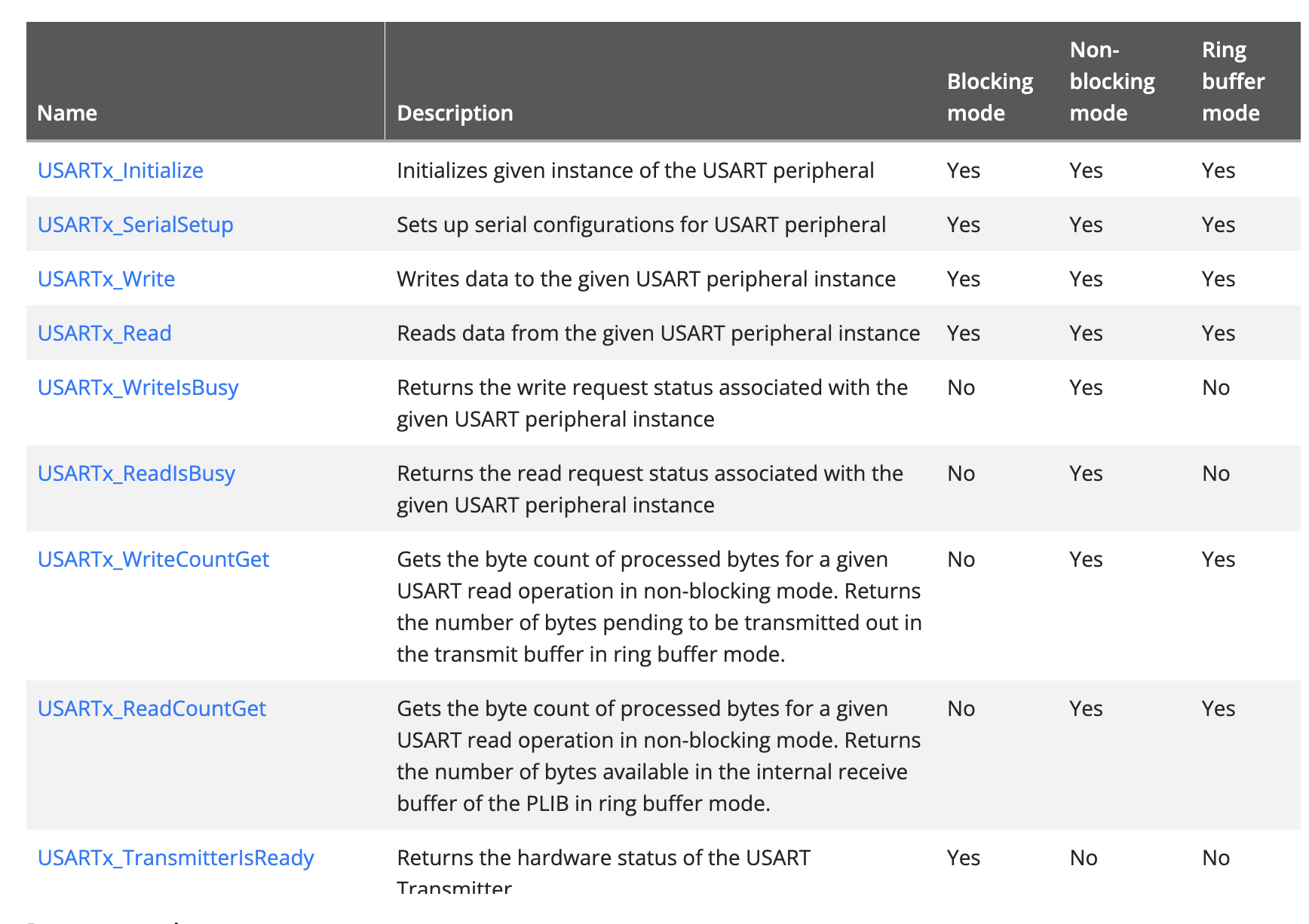Screen dimensions: 1309x924
Task: Click the Description column header
Action: coord(455,113)
